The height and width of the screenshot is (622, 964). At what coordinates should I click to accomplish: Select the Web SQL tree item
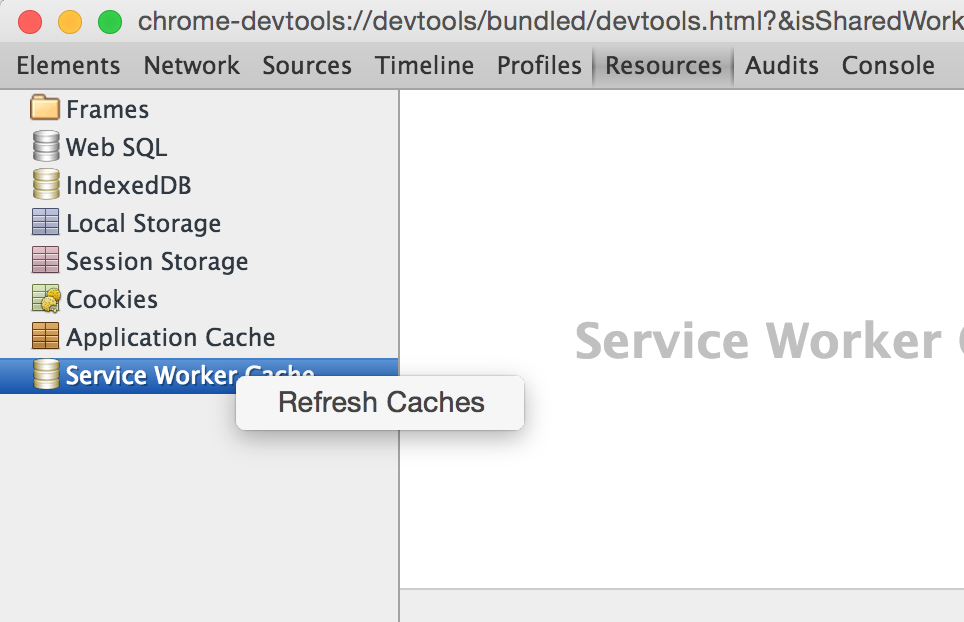tap(114, 146)
